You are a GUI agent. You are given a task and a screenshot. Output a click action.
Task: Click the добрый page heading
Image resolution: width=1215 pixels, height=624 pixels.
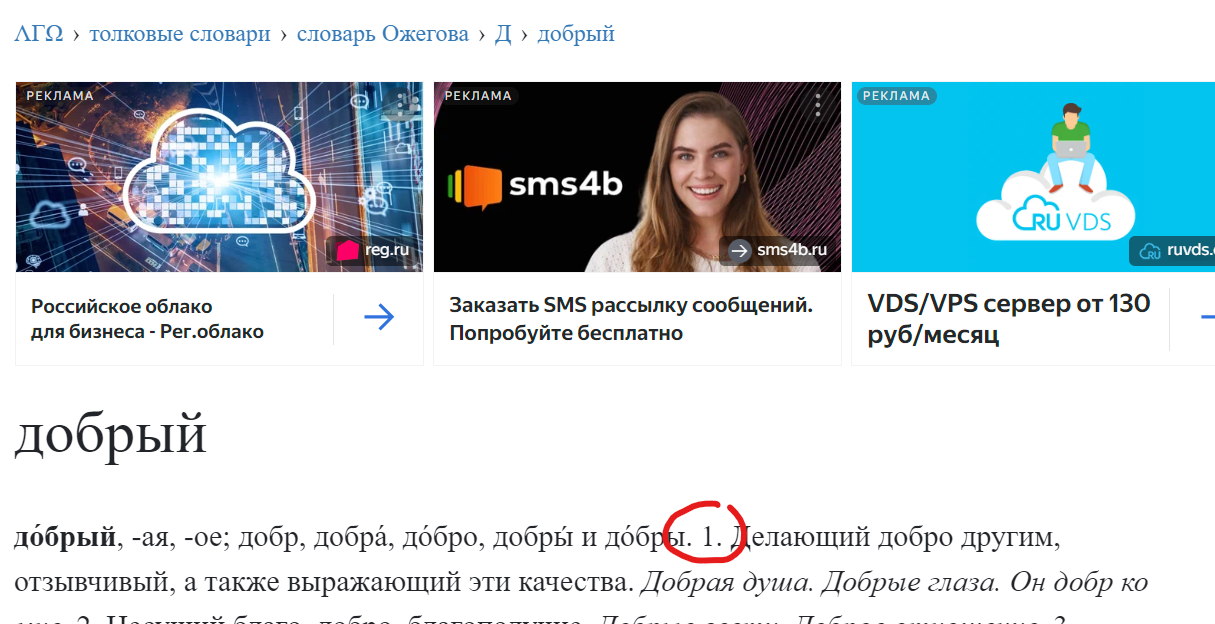pyautogui.click(x=110, y=434)
